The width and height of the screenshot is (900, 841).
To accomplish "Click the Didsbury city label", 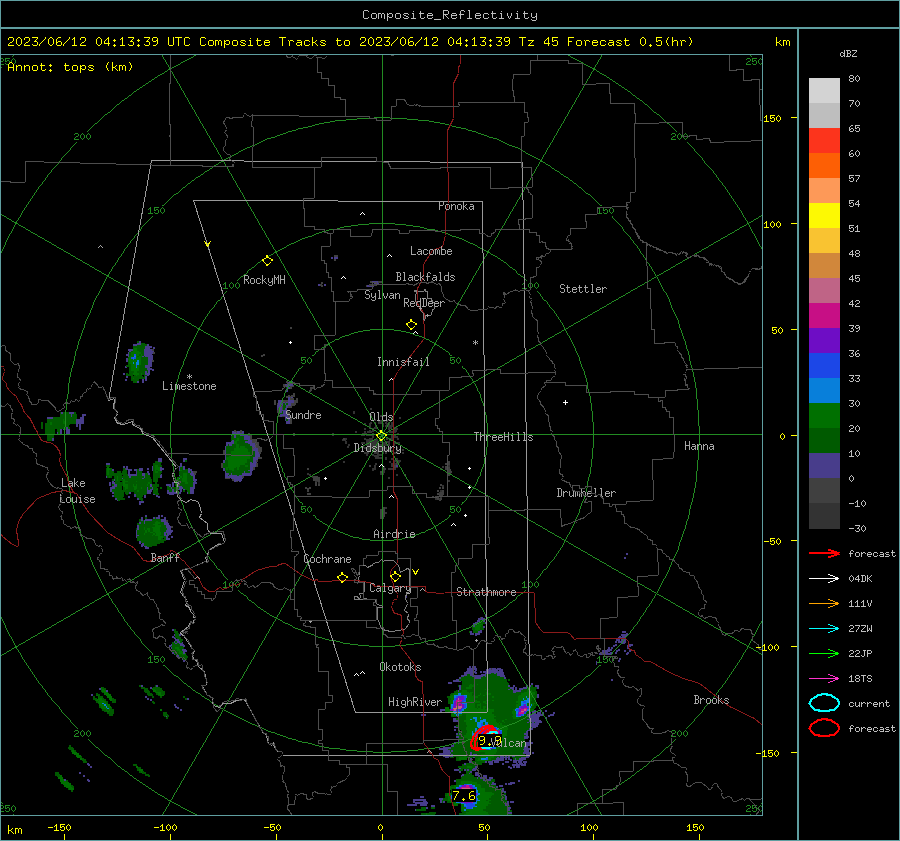I will tap(377, 448).
